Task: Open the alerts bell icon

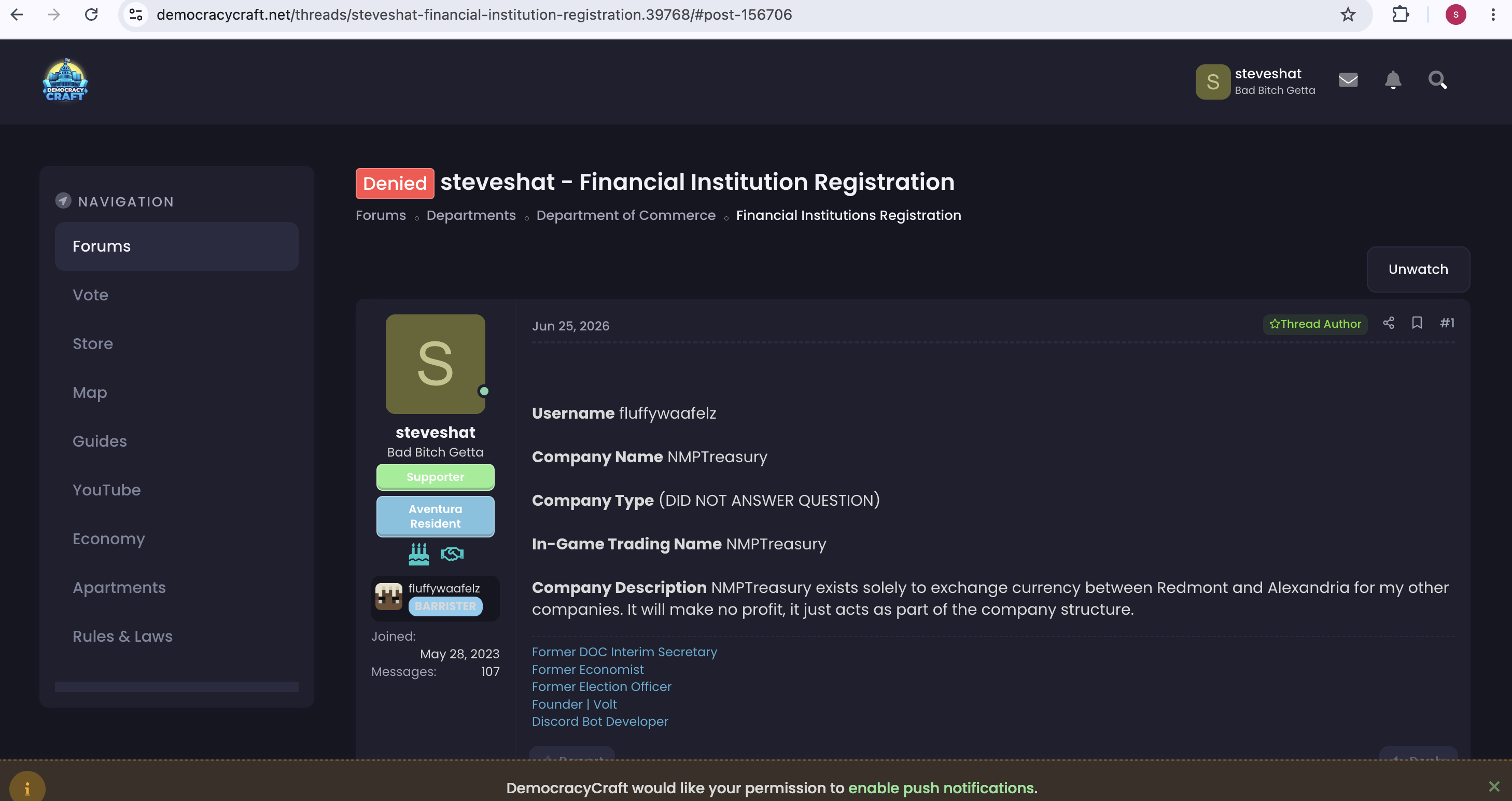Action: pyautogui.click(x=1393, y=80)
